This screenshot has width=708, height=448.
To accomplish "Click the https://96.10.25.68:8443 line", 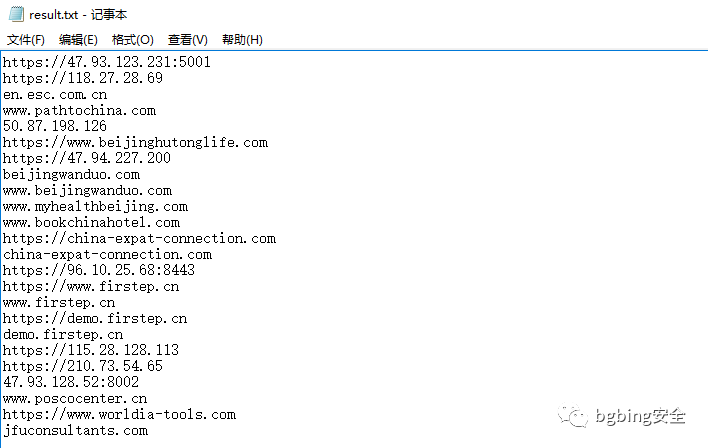I will (x=99, y=270).
